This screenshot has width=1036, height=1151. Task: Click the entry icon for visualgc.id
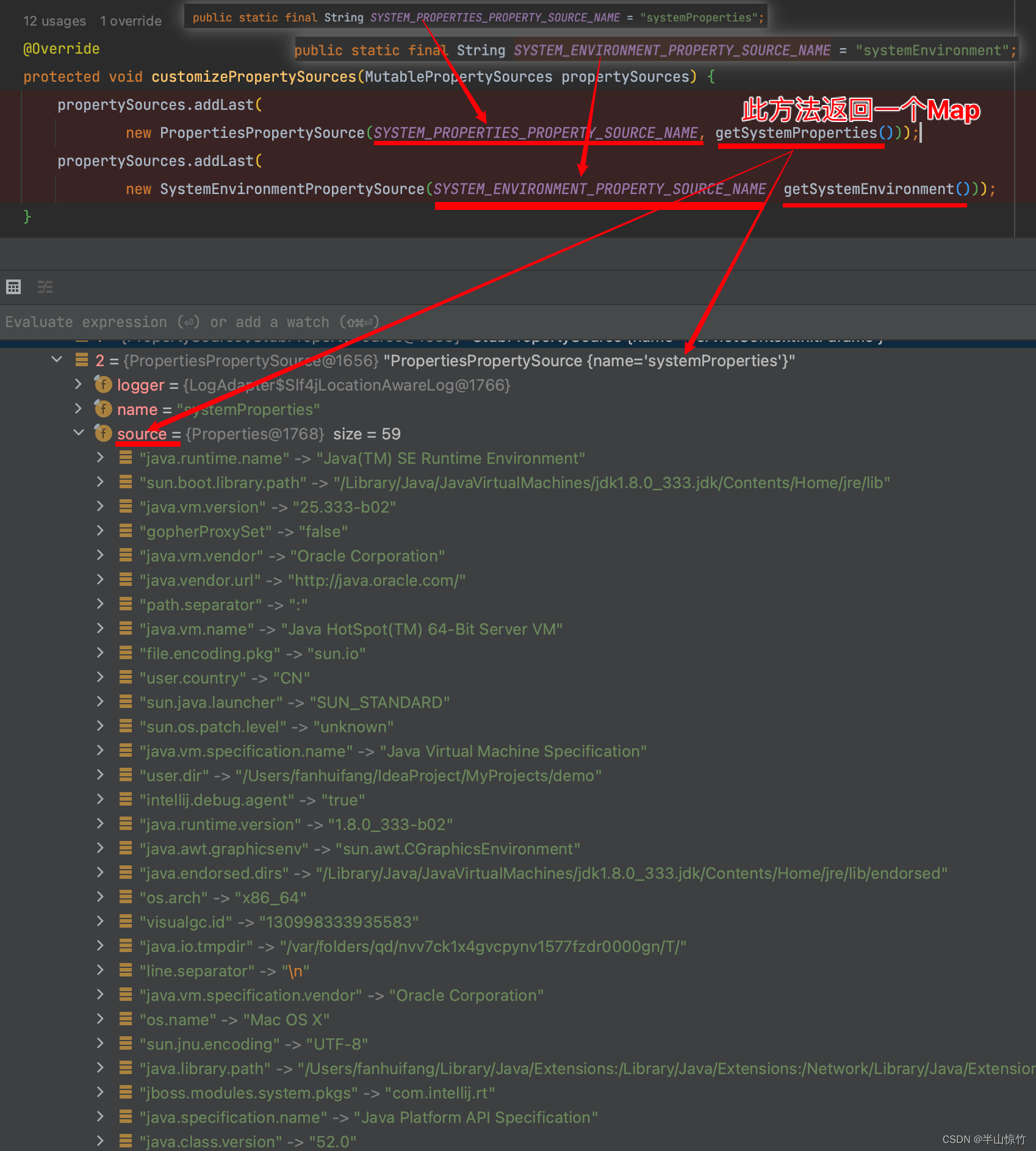[x=126, y=922]
